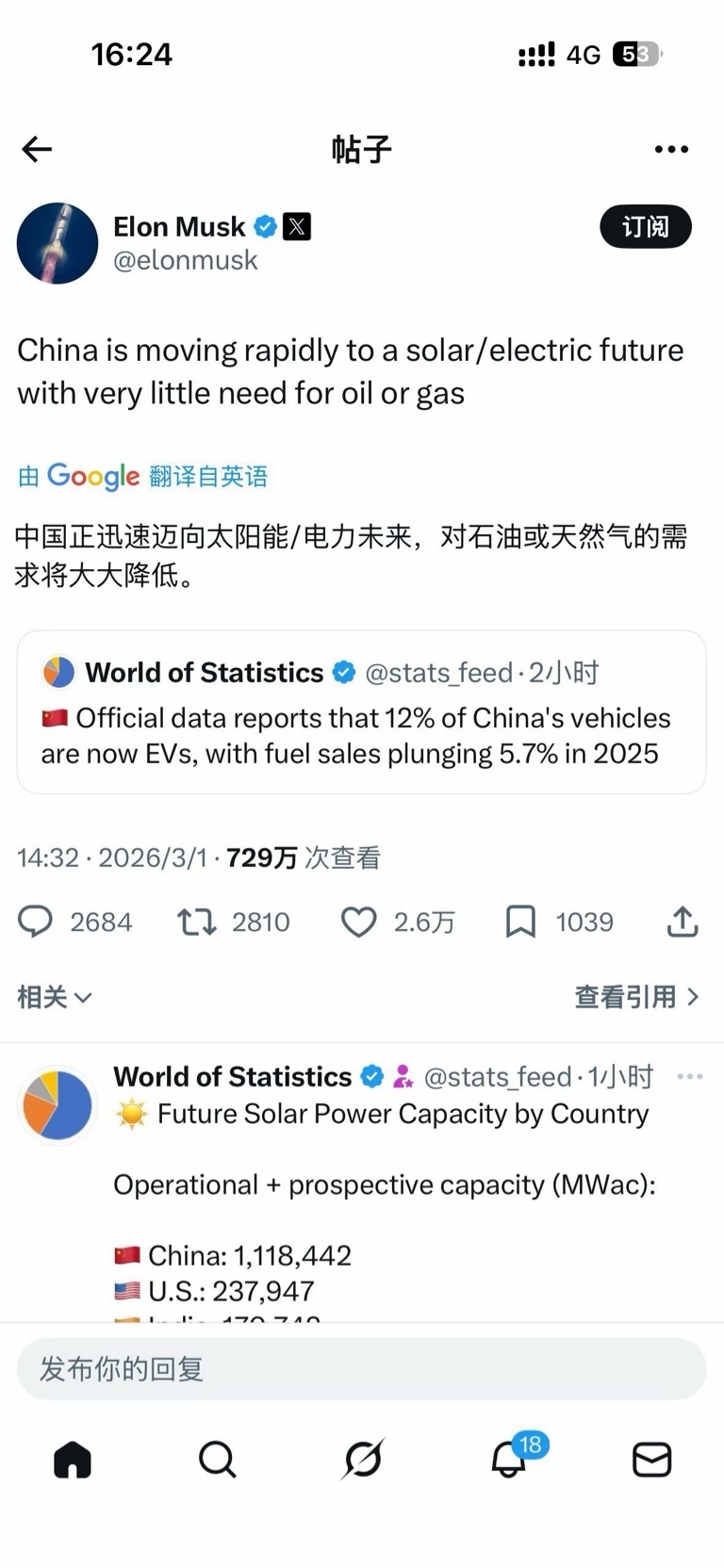Open the messages envelope icon
Image resolution: width=724 pixels, height=1568 pixels.
click(651, 1460)
